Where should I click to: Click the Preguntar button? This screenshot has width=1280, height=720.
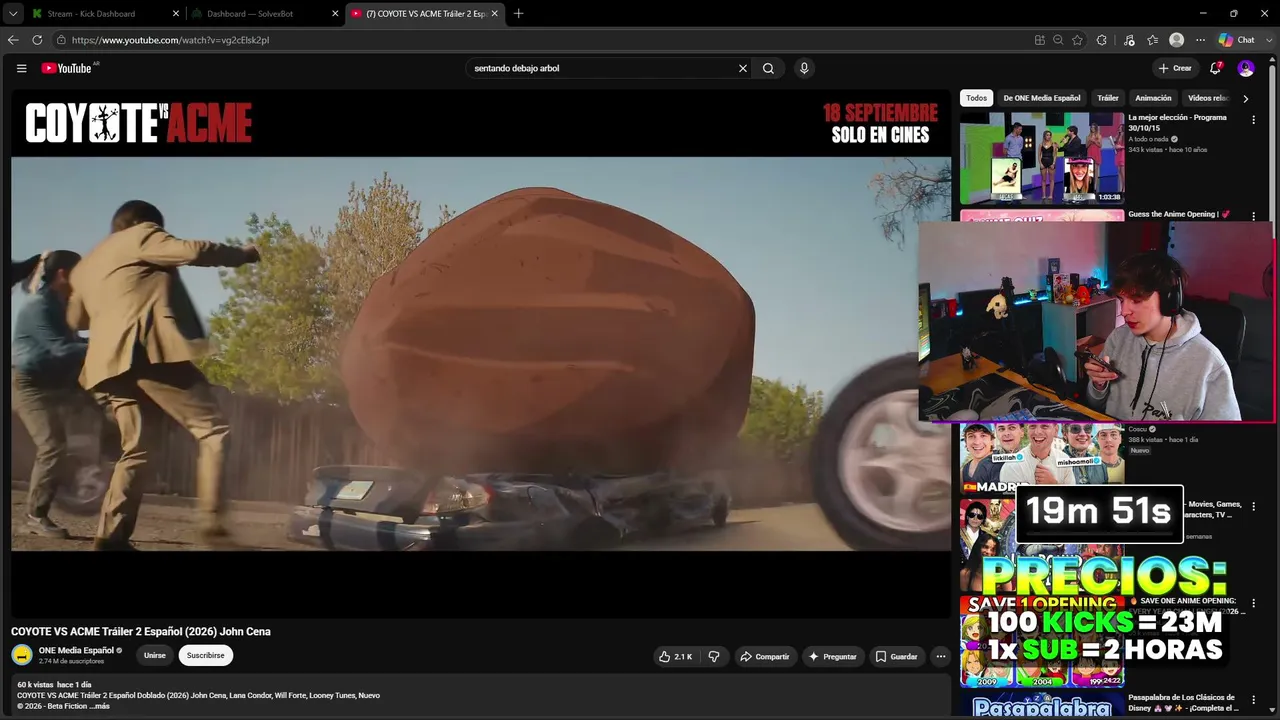point(833,656)
